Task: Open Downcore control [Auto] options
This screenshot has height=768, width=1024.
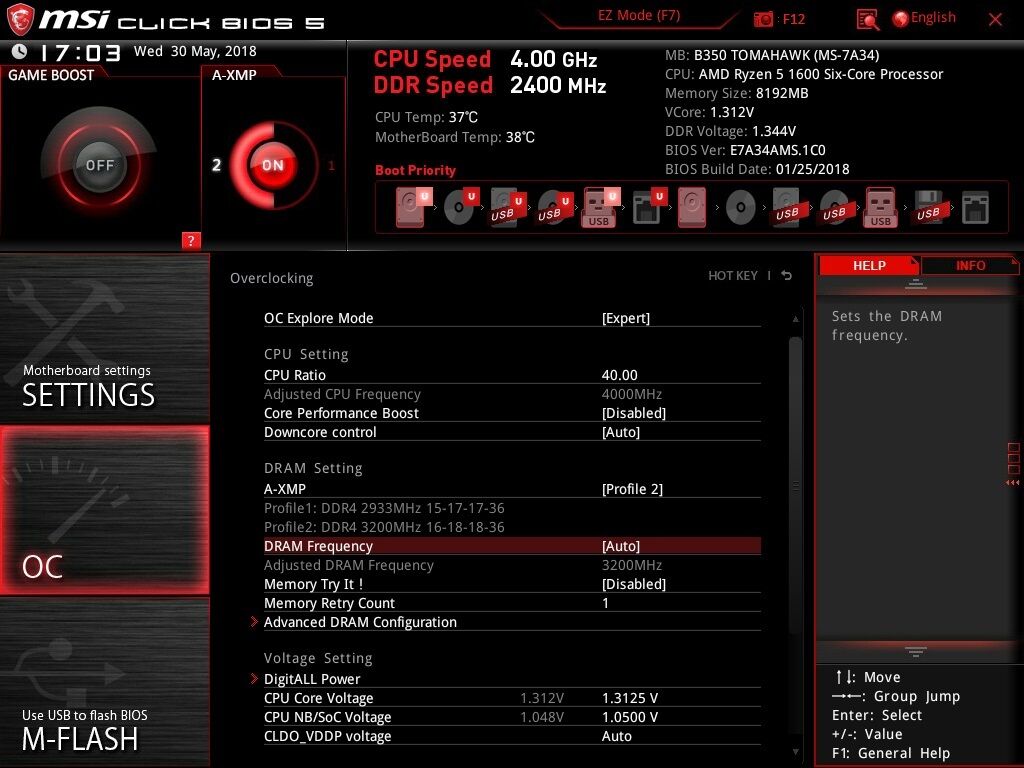Action: click(x=512, y=432)
